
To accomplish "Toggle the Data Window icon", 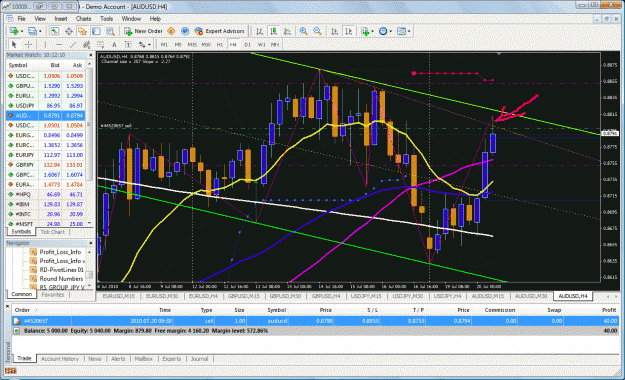I will coord(69,31).
